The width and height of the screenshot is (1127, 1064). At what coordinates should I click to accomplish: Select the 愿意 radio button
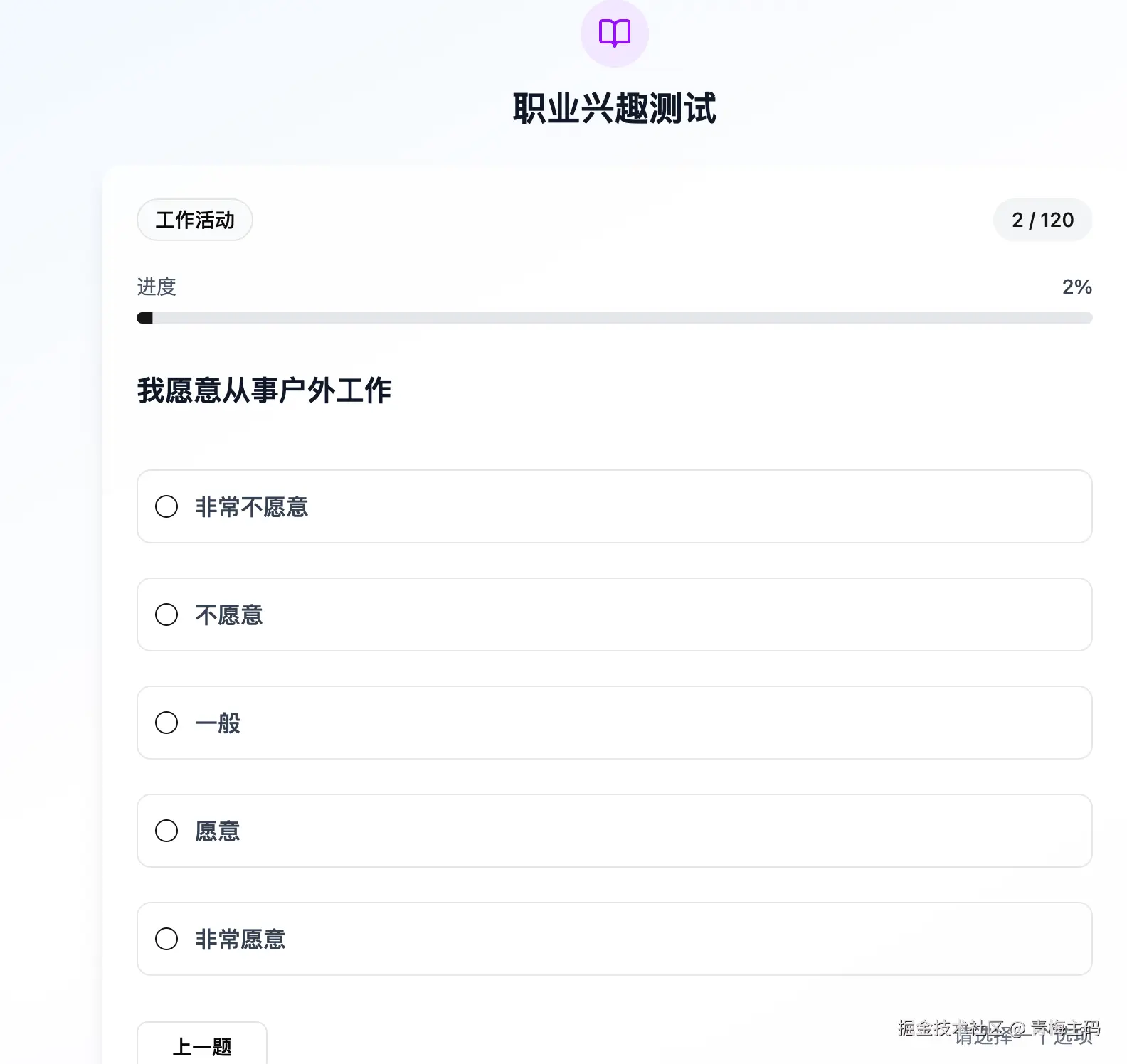coord(166,831)
